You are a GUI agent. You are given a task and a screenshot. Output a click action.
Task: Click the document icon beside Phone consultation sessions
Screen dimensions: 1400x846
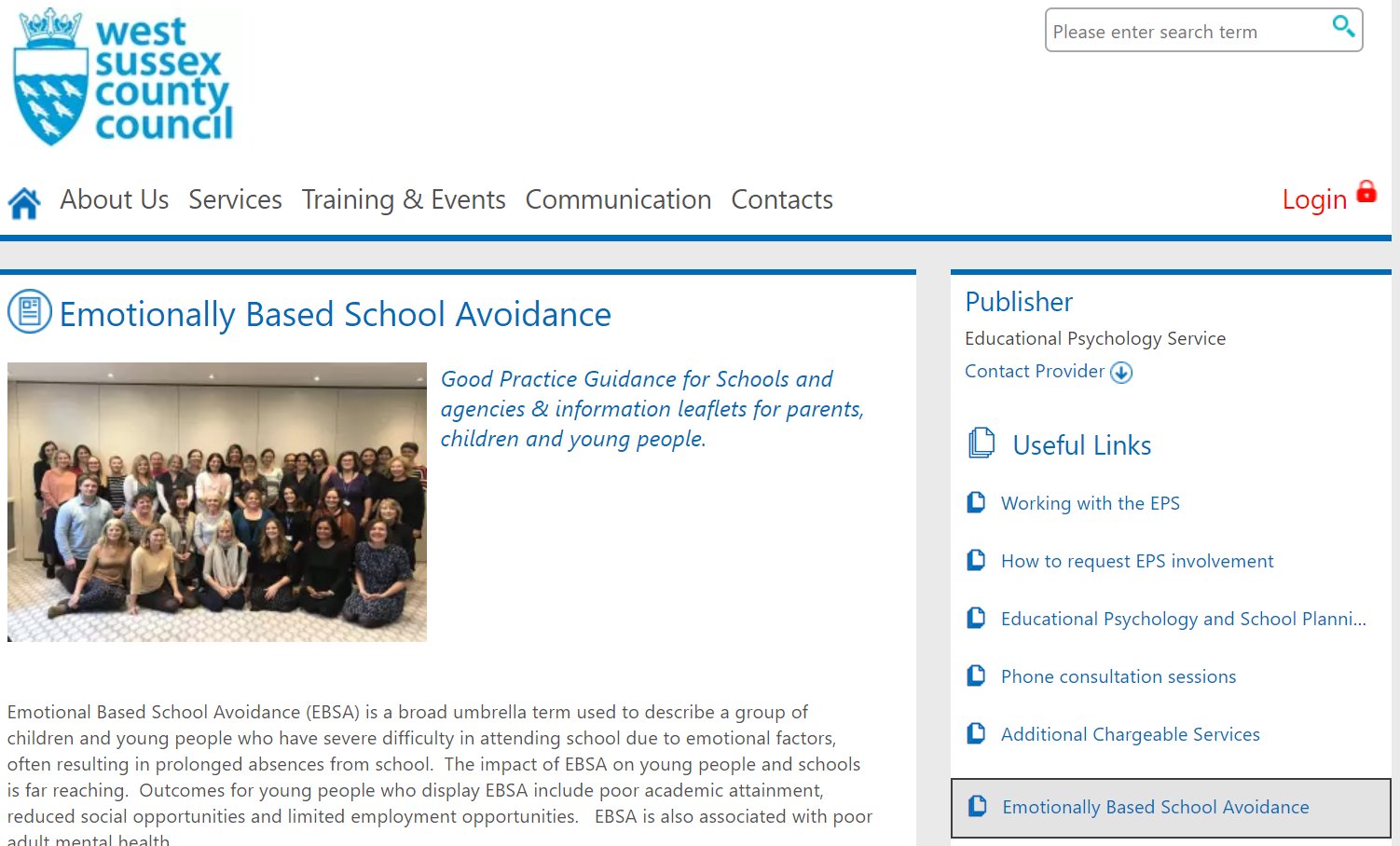976,675
